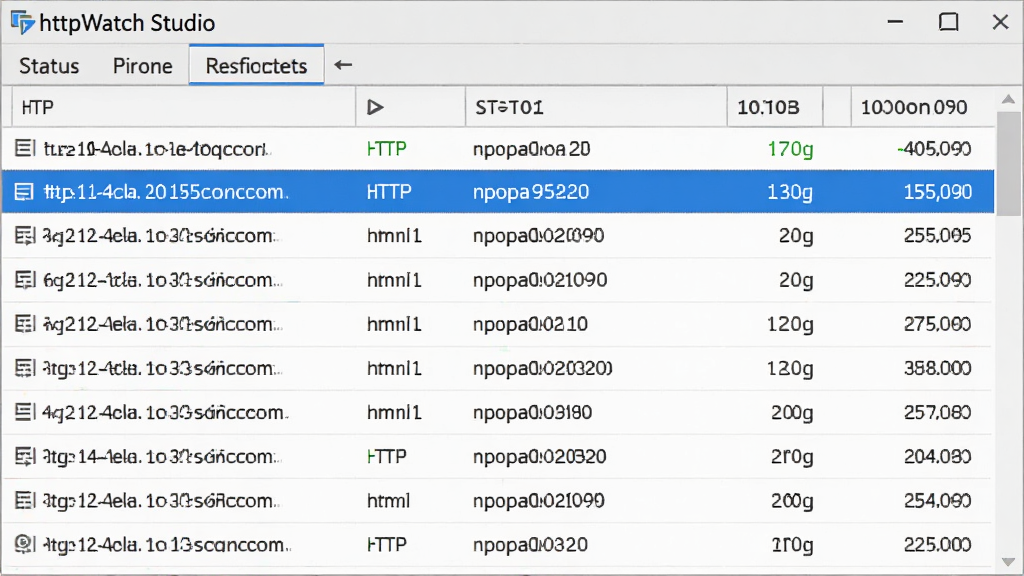Click the 204.080 value
This screenshot has height=576, width=1024.
pos(937,456)
